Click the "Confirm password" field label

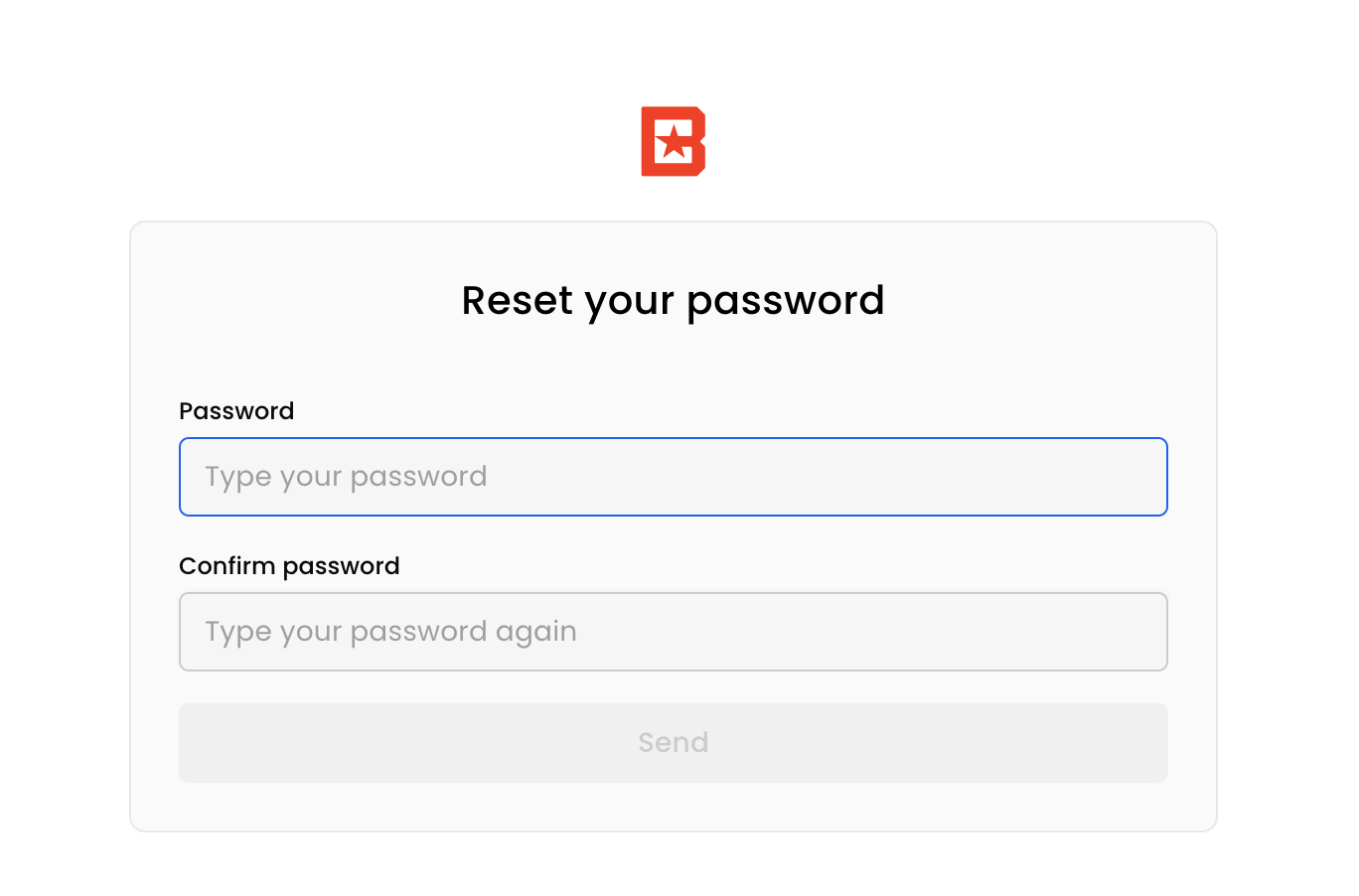coord(289,566)
